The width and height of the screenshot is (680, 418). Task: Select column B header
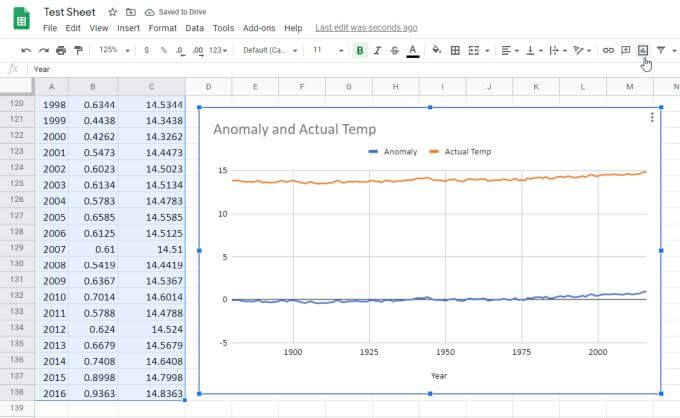click(x=93, y=87)
